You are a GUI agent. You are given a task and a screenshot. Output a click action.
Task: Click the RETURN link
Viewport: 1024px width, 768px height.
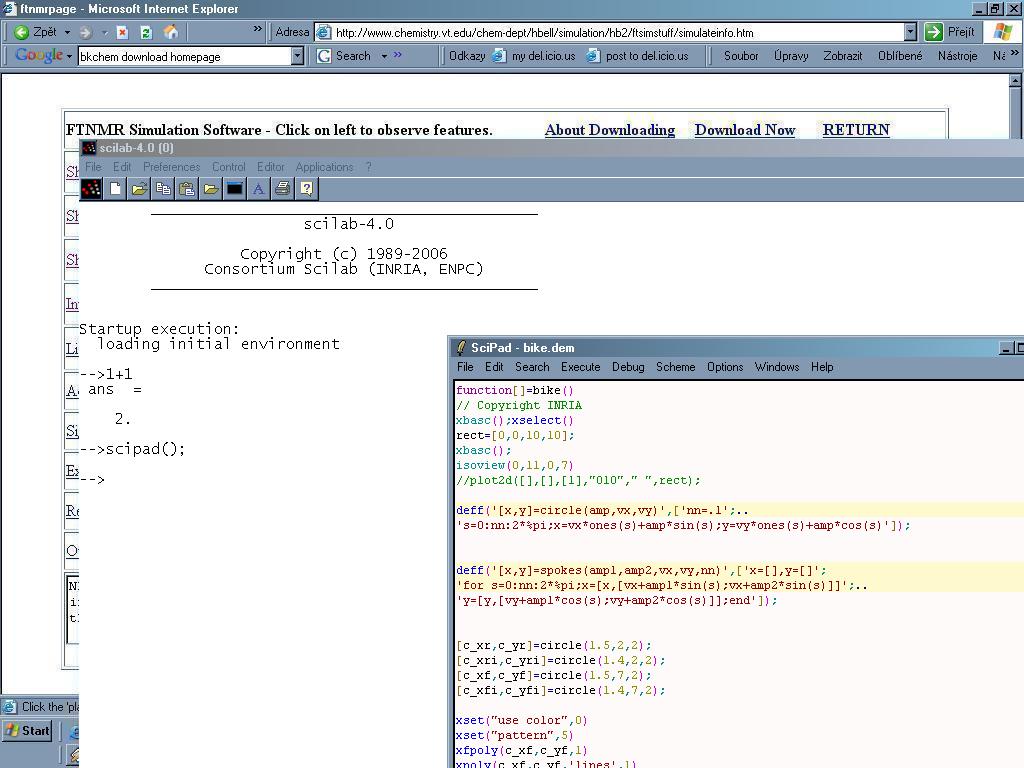coord(856,130)
